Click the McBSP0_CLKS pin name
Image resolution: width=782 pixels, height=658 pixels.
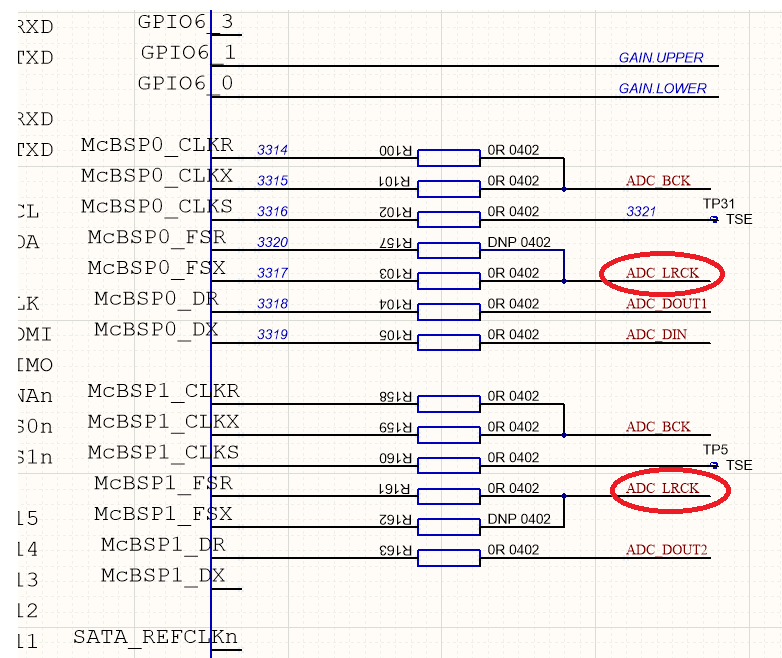[157, 207]
